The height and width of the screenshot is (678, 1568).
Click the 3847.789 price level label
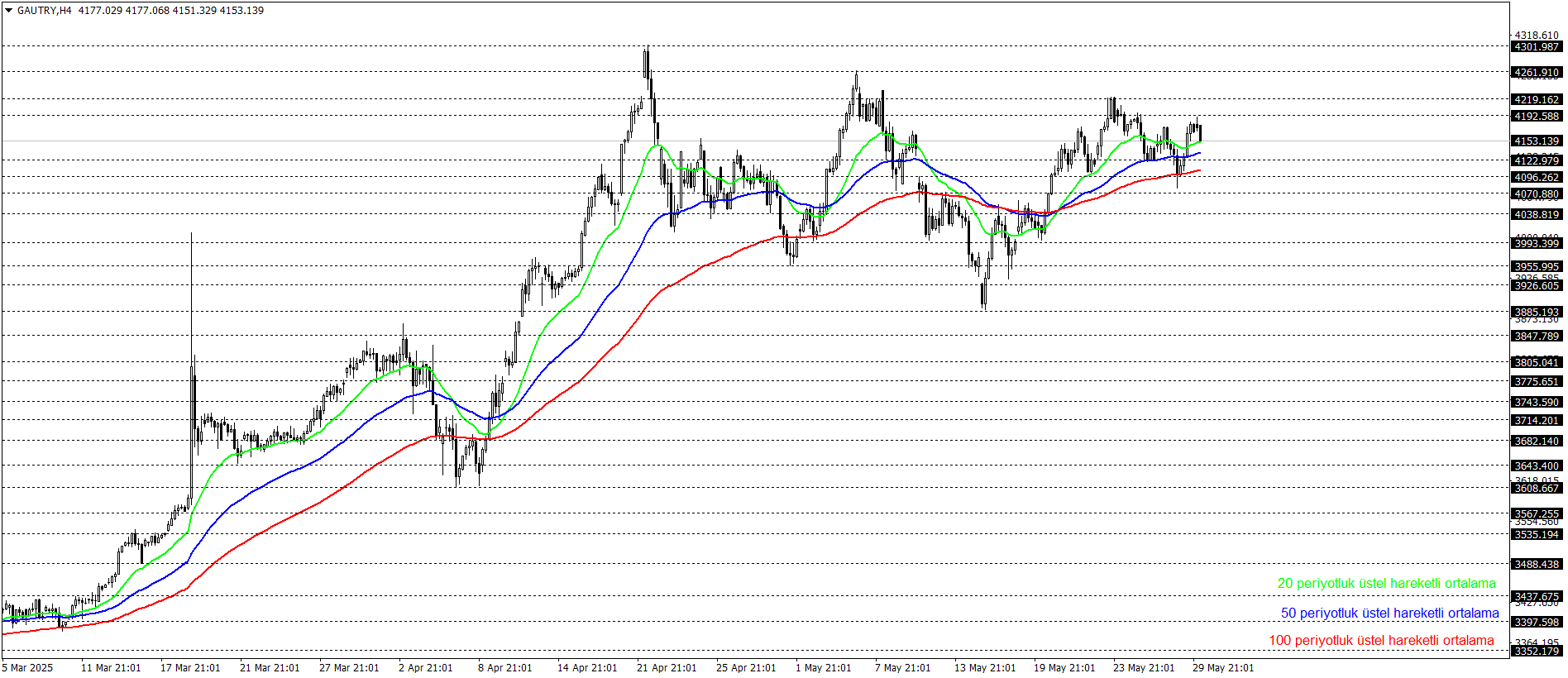1537,337
